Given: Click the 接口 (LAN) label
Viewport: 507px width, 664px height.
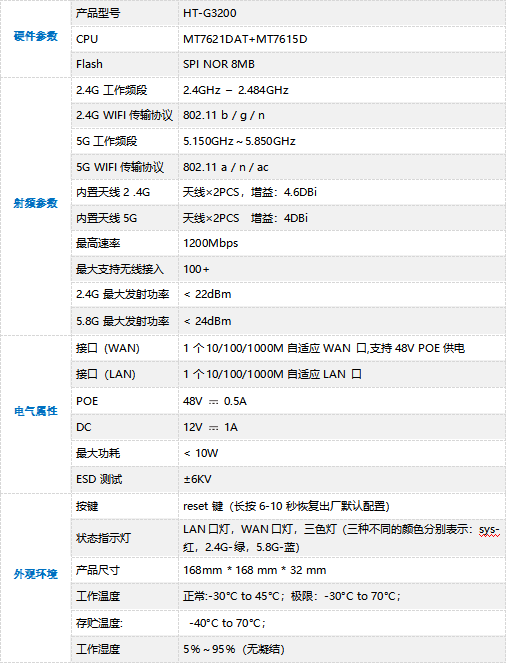Looking at the screenshot, I should click(106, 374).
